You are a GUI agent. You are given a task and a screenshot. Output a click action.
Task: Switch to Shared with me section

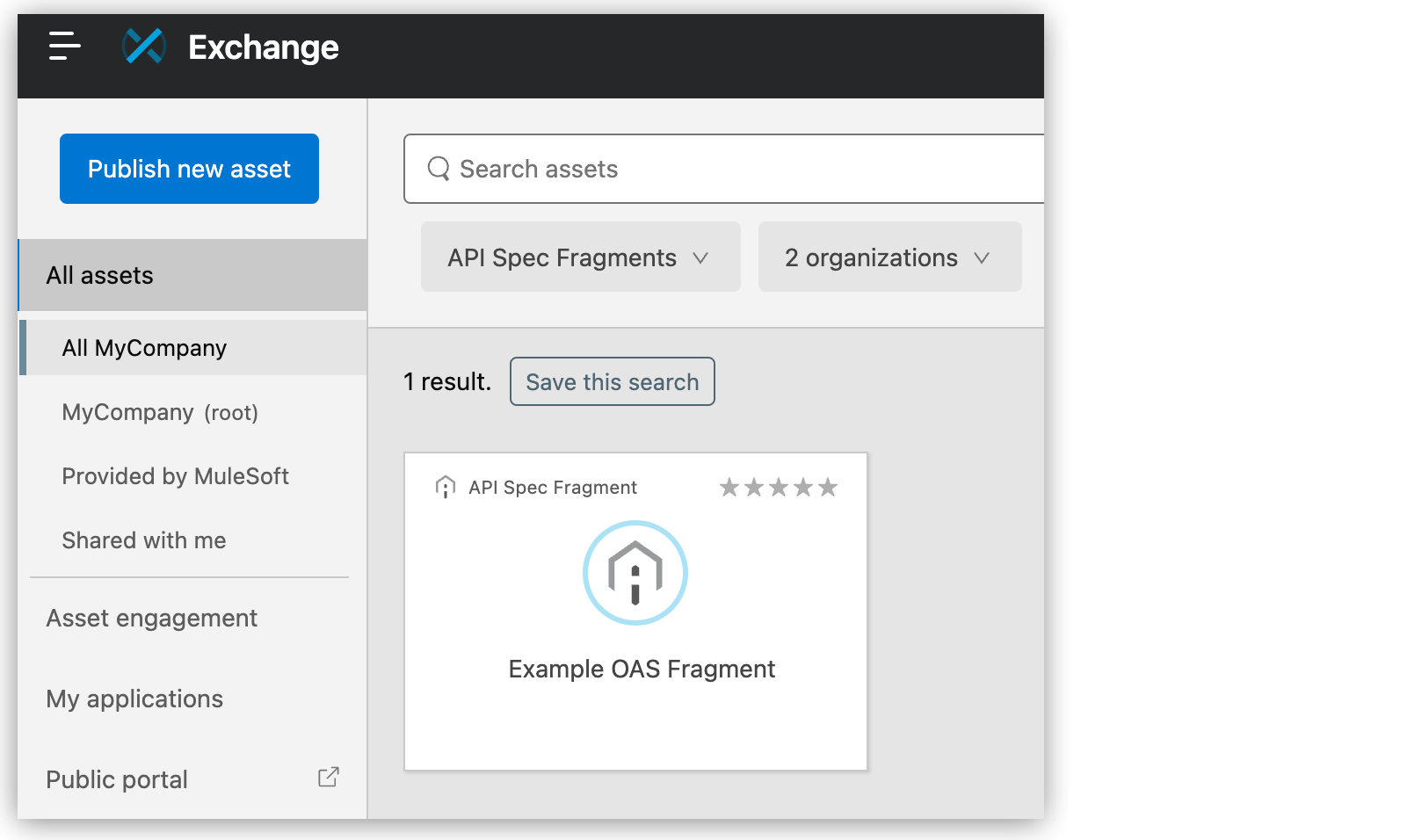(143, 539)
